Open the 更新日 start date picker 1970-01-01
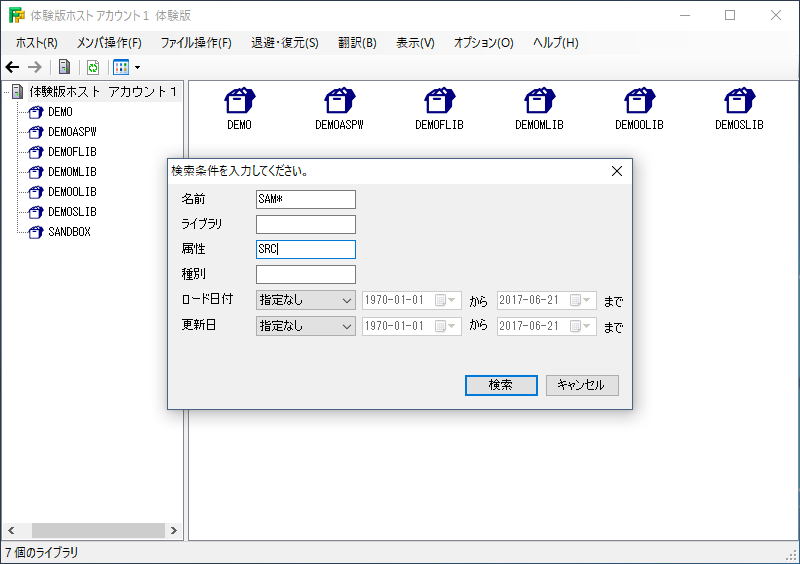The width and height of the screenshot is (800, 564). click(412, 326)
